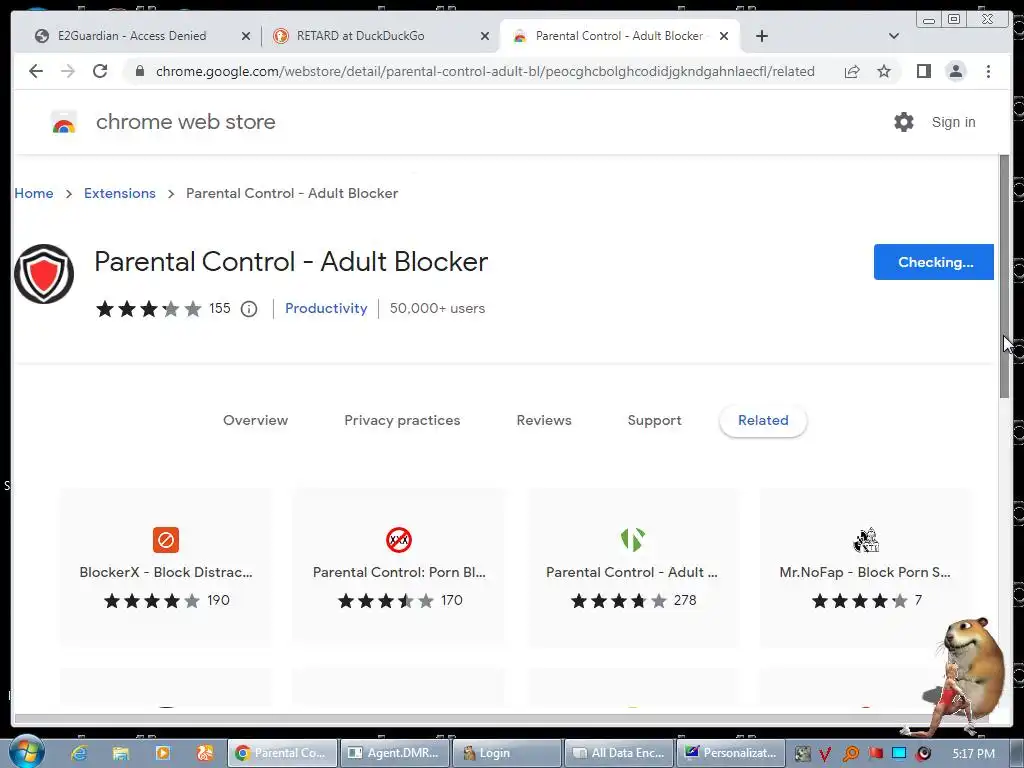Viewport: 1024px width, 768px height.
Task: Open media player from taskbar
Action: [163, 753]
